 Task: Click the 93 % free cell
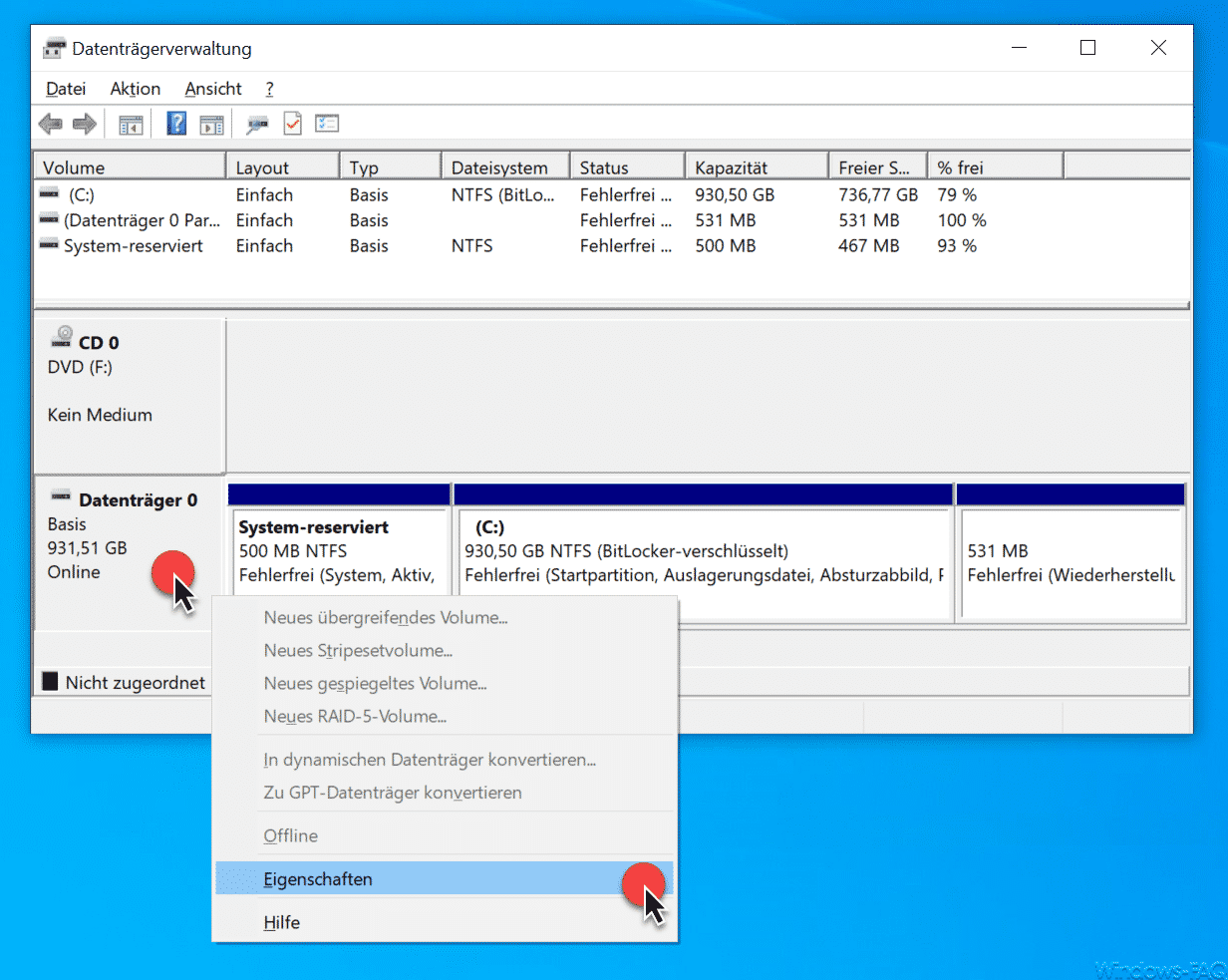click(957, 245)
